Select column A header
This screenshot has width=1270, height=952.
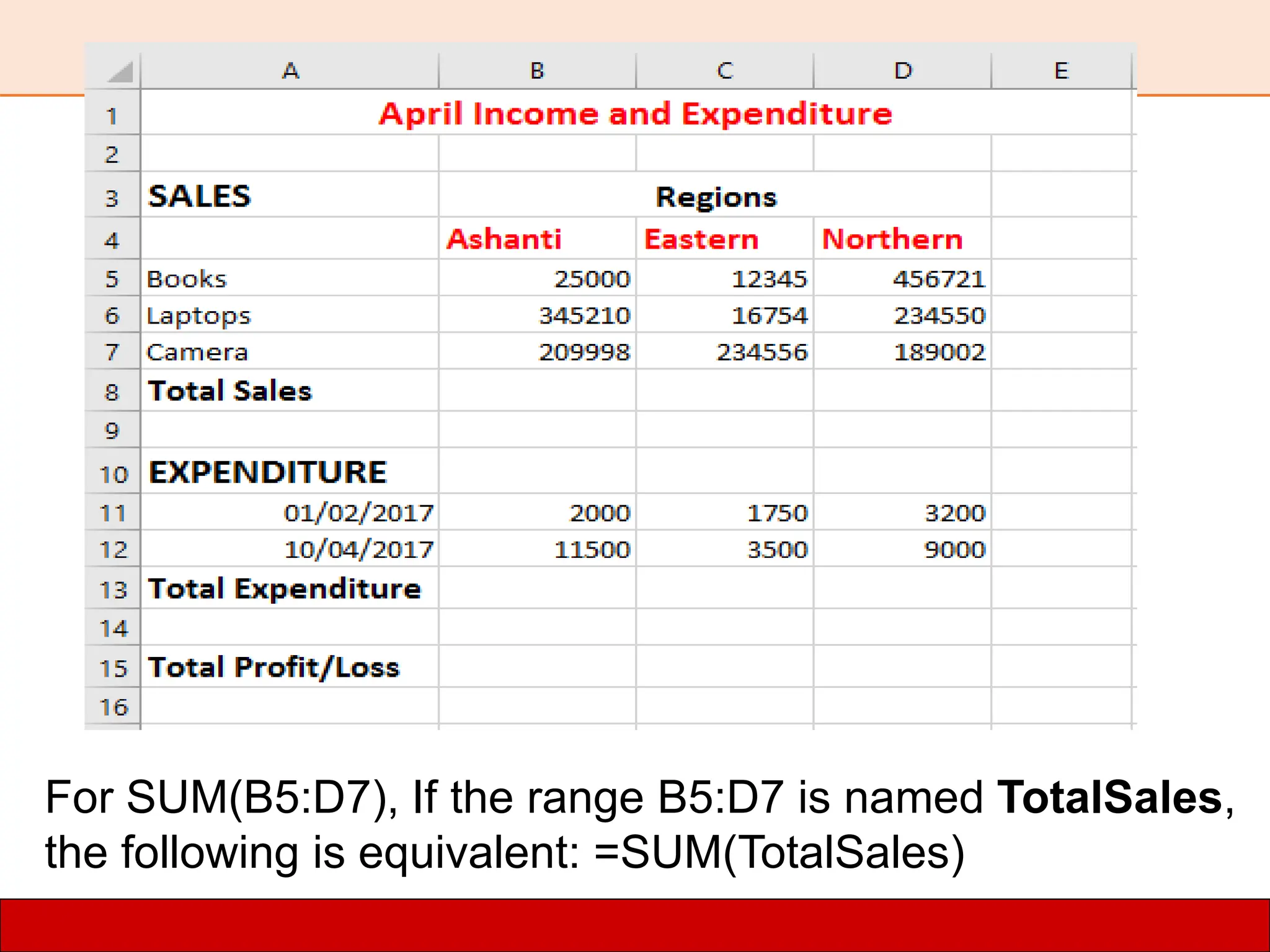pos(290,71)
